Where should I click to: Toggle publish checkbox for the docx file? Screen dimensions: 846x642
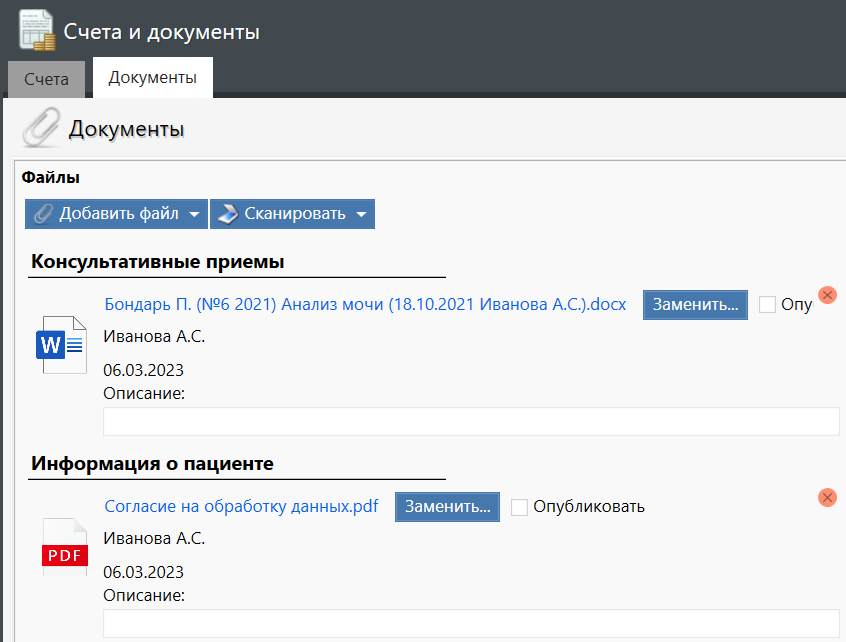click(x=768, y=305)
